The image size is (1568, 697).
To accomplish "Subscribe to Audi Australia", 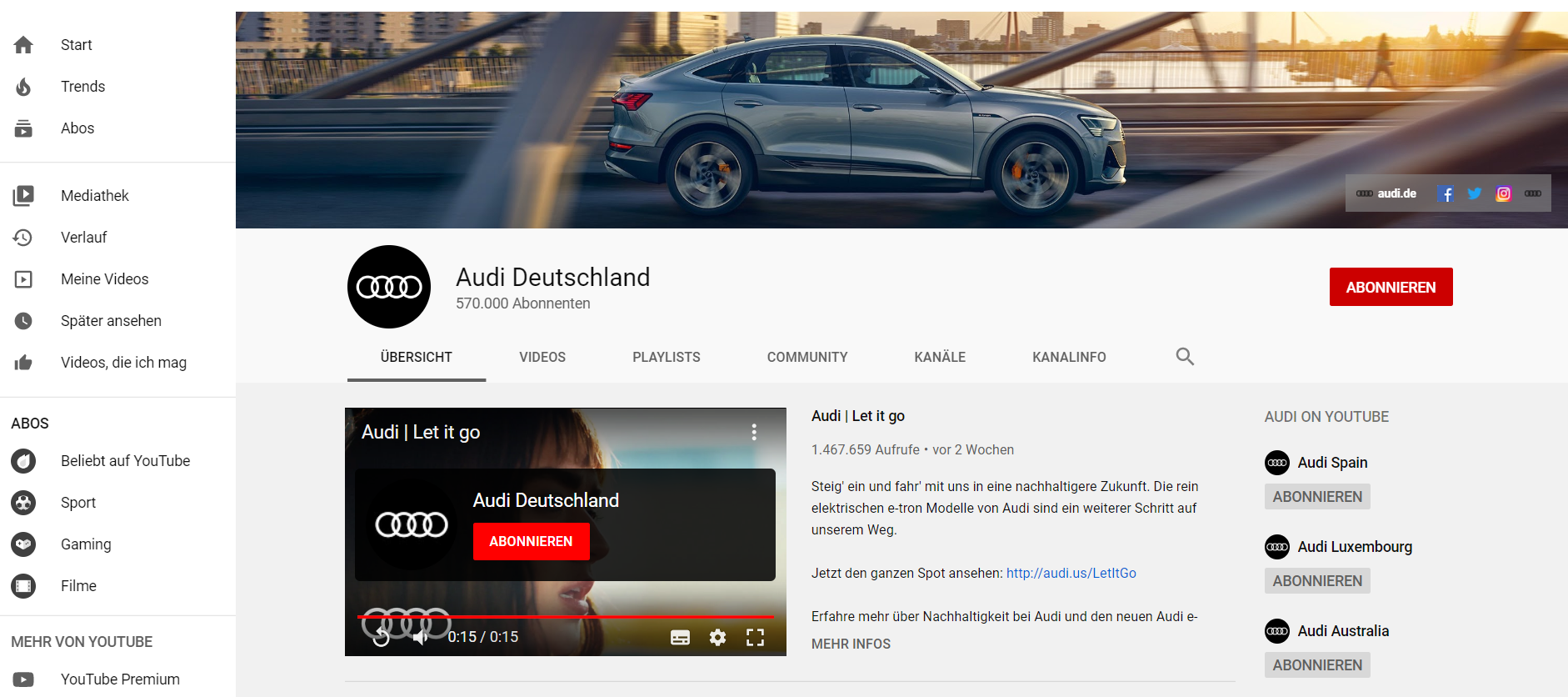I will click(1317, 665).
